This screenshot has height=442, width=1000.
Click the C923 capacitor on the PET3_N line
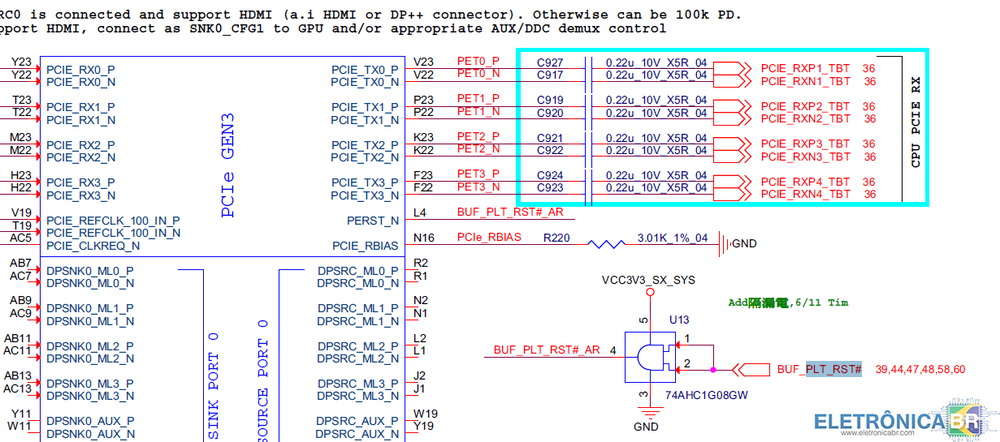click(590, 187)
